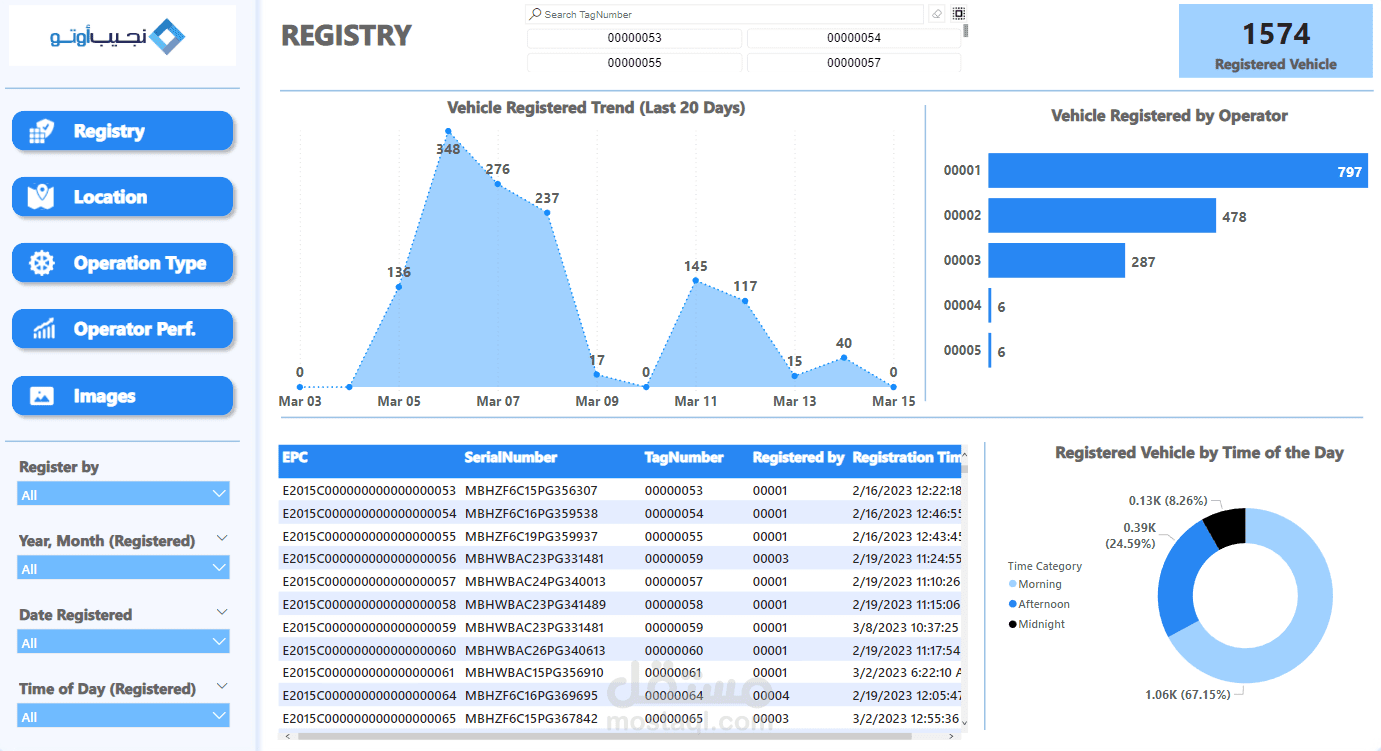
Task: Click the Morning 67.15% donut segment
Action: tap(1308, 625)
